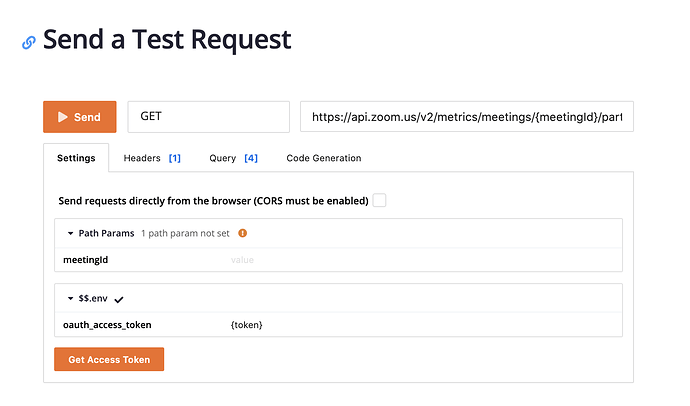Screen dimensions: 690x406
Task: Enable the CORS direct browser requests checkbox
Action: 379,200
